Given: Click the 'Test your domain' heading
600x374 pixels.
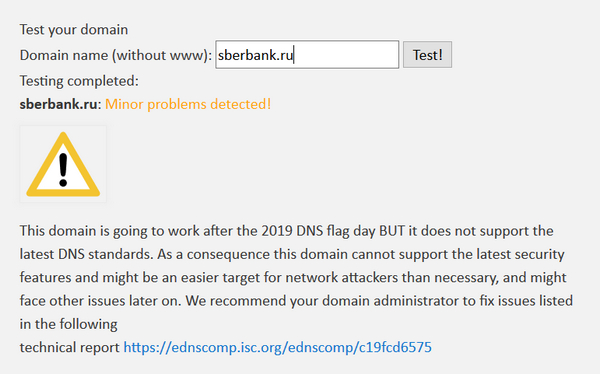Looking at the screenshot, I should coord(74,29).
